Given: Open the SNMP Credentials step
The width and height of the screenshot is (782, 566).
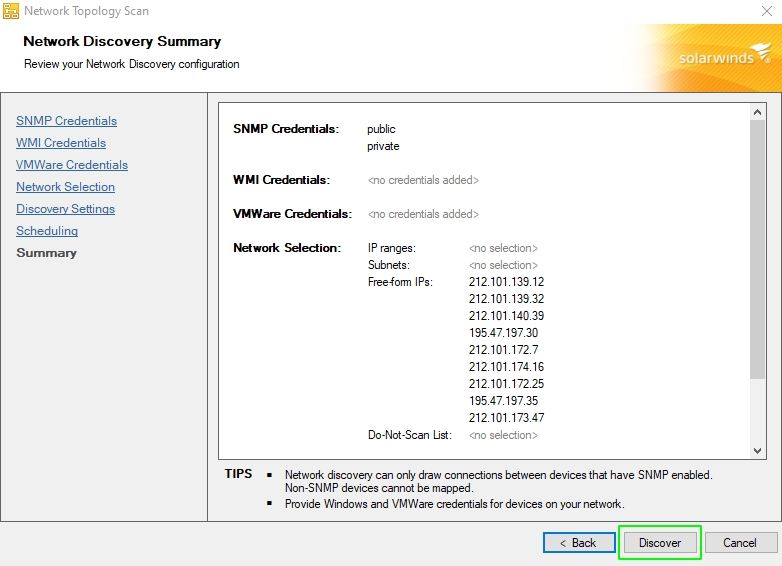Looking at the screenshot, I should pos(66,121).
